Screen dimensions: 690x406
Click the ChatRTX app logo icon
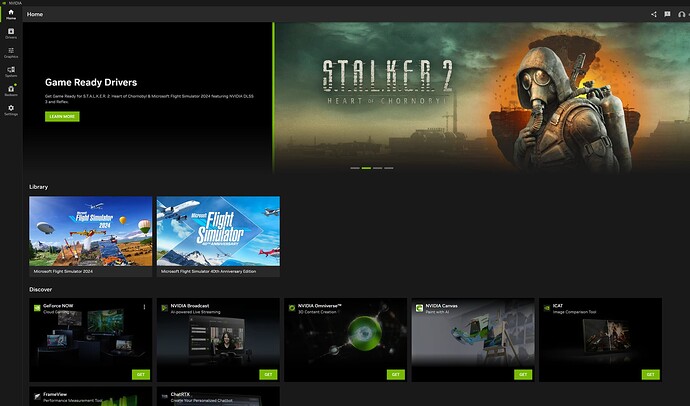coord(165,396)
